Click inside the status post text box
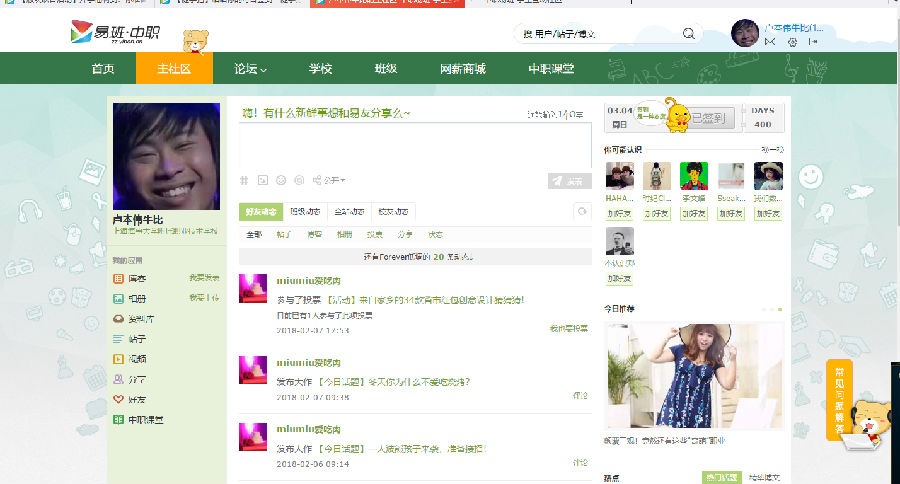 tap(414, 145)
